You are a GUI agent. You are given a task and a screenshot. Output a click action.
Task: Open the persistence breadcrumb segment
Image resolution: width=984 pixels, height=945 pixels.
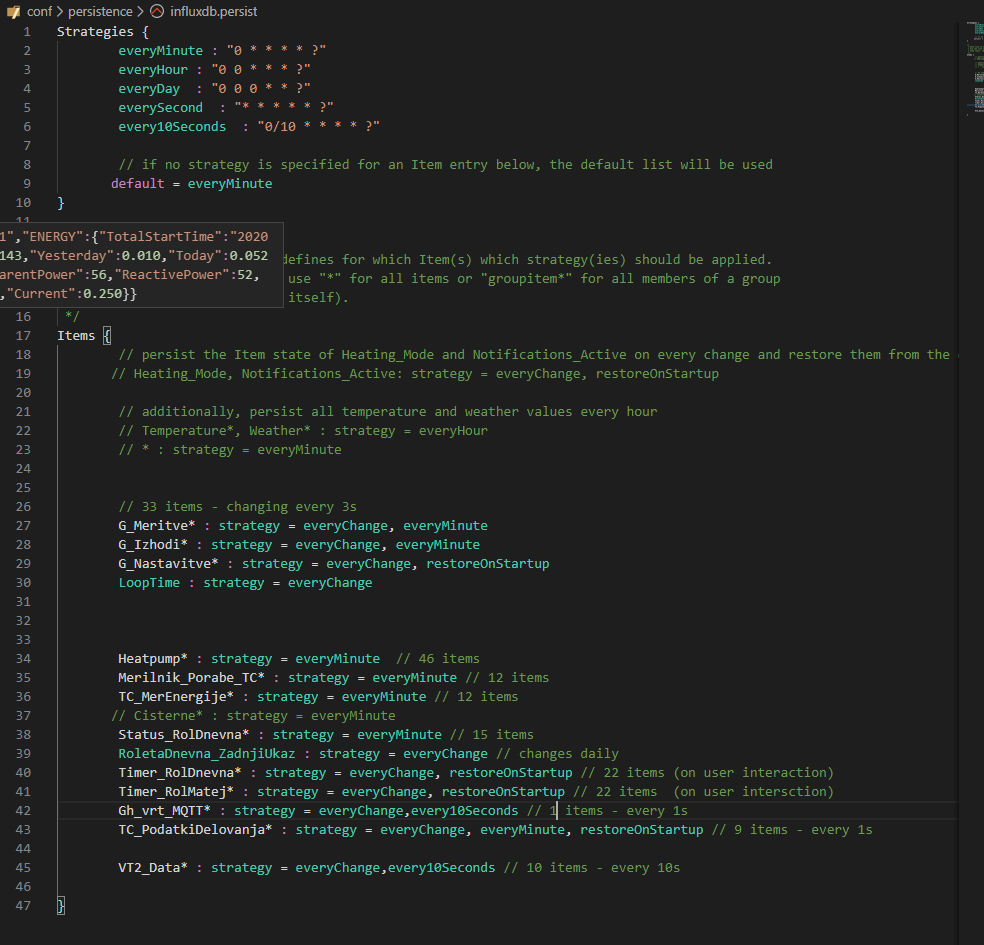click(x=99, y=11)
